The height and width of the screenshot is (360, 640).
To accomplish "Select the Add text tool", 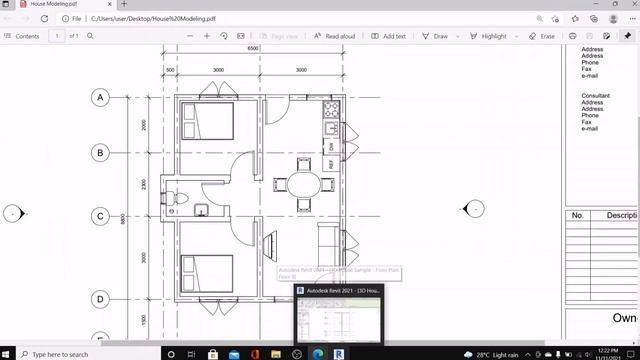I will pyautogui.click(x=388, y=36).
